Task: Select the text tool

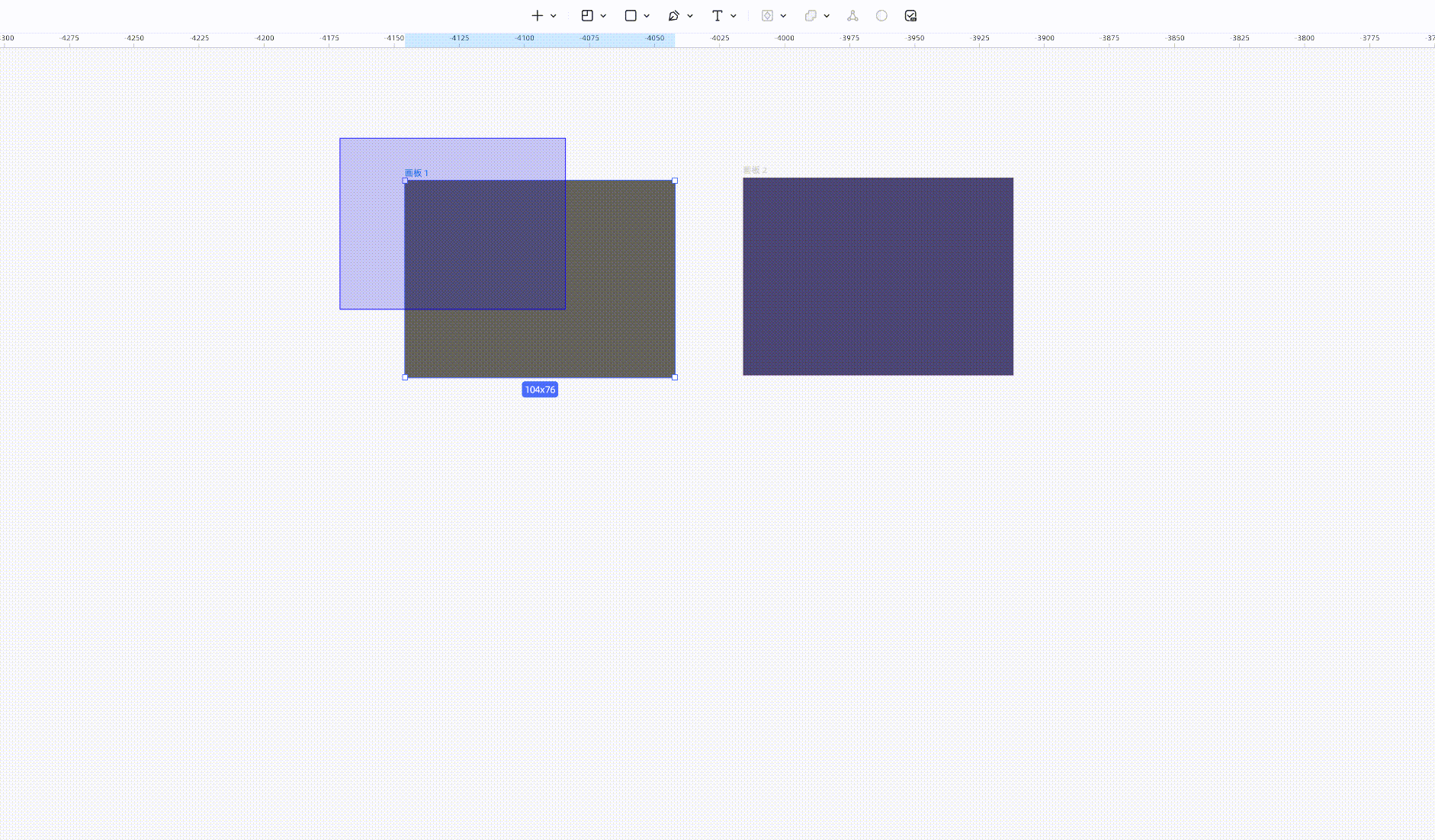Action: [x=717, y=15]
